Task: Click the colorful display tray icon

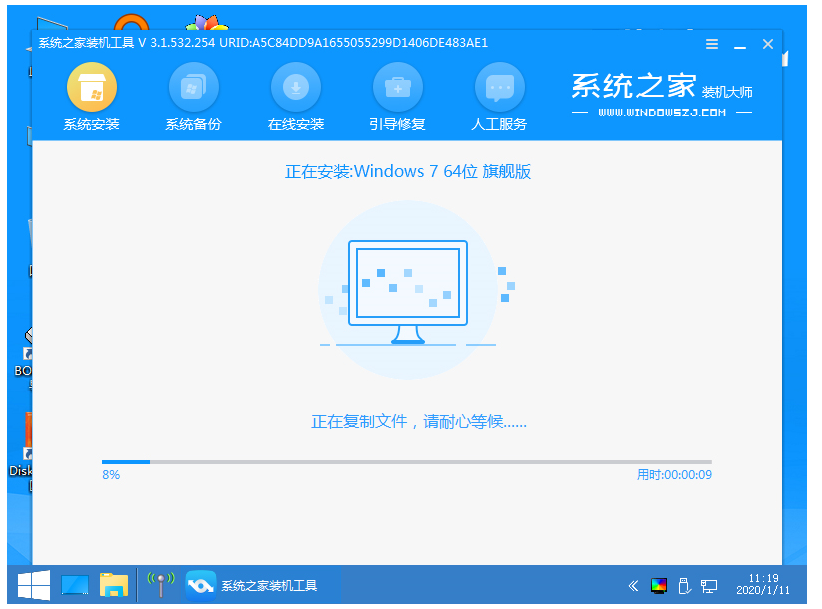Action: click(659, 586)
